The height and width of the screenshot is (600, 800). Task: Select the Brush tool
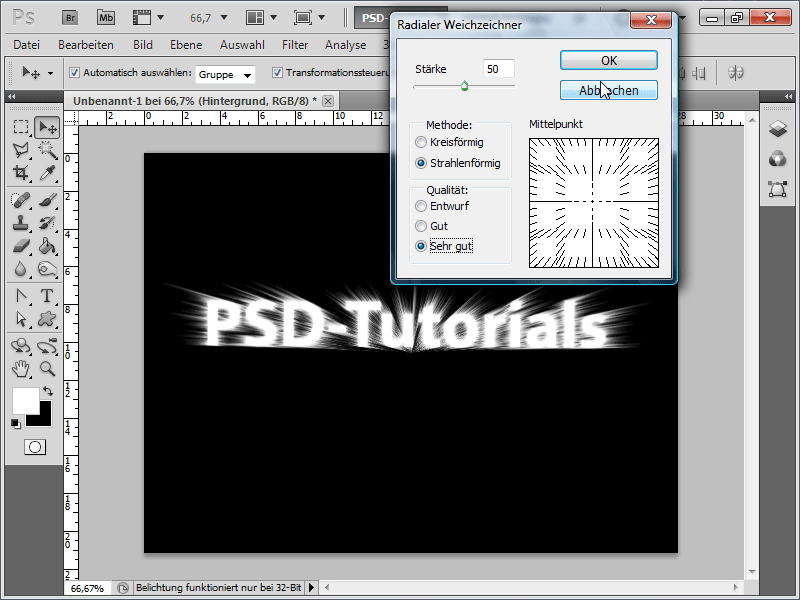pyautogui.click(x=47, y=200)
